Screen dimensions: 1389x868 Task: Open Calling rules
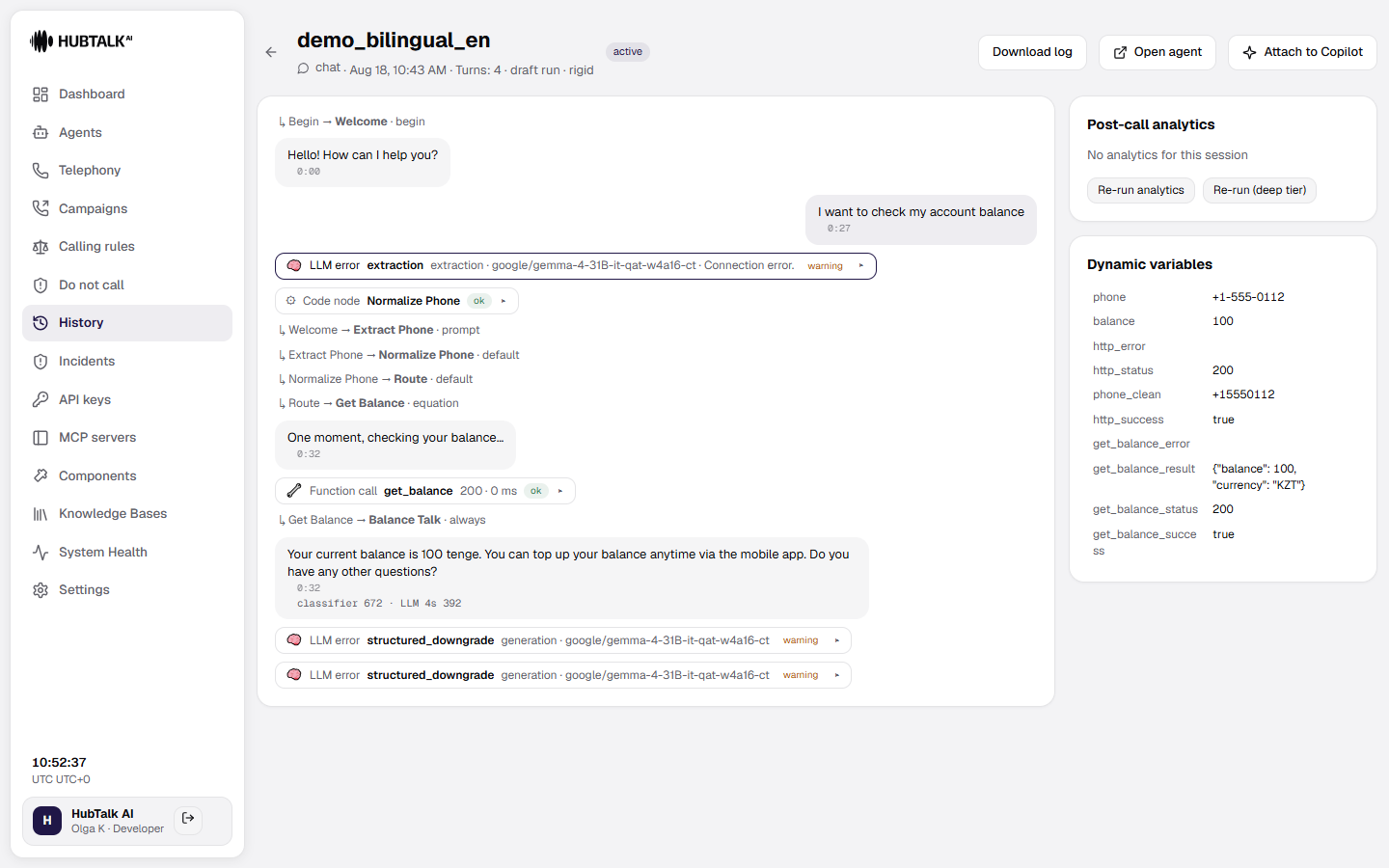coord(126,246)
